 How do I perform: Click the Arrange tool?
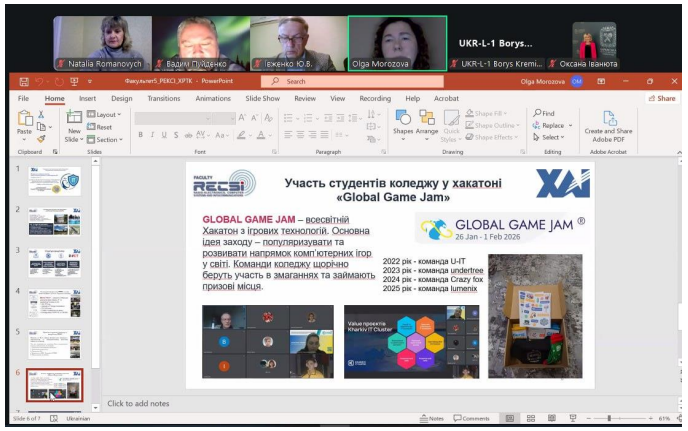click(427, 122)
